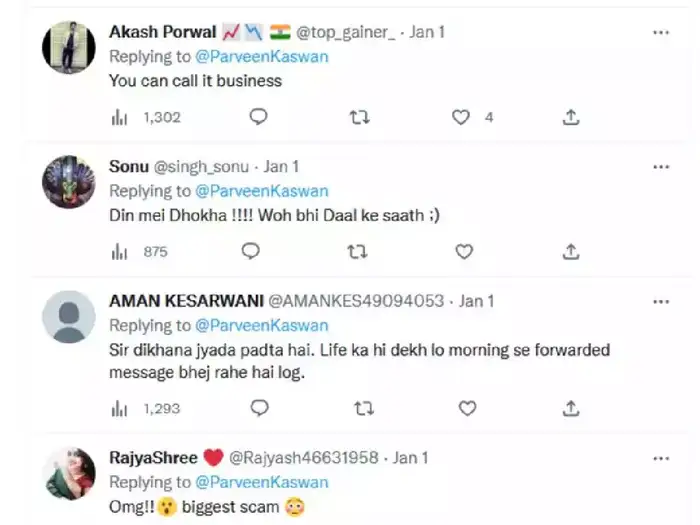Open RajyaShree's profile picture
The height and width of the screenshot is (525, 700).
tap(69, 473)
